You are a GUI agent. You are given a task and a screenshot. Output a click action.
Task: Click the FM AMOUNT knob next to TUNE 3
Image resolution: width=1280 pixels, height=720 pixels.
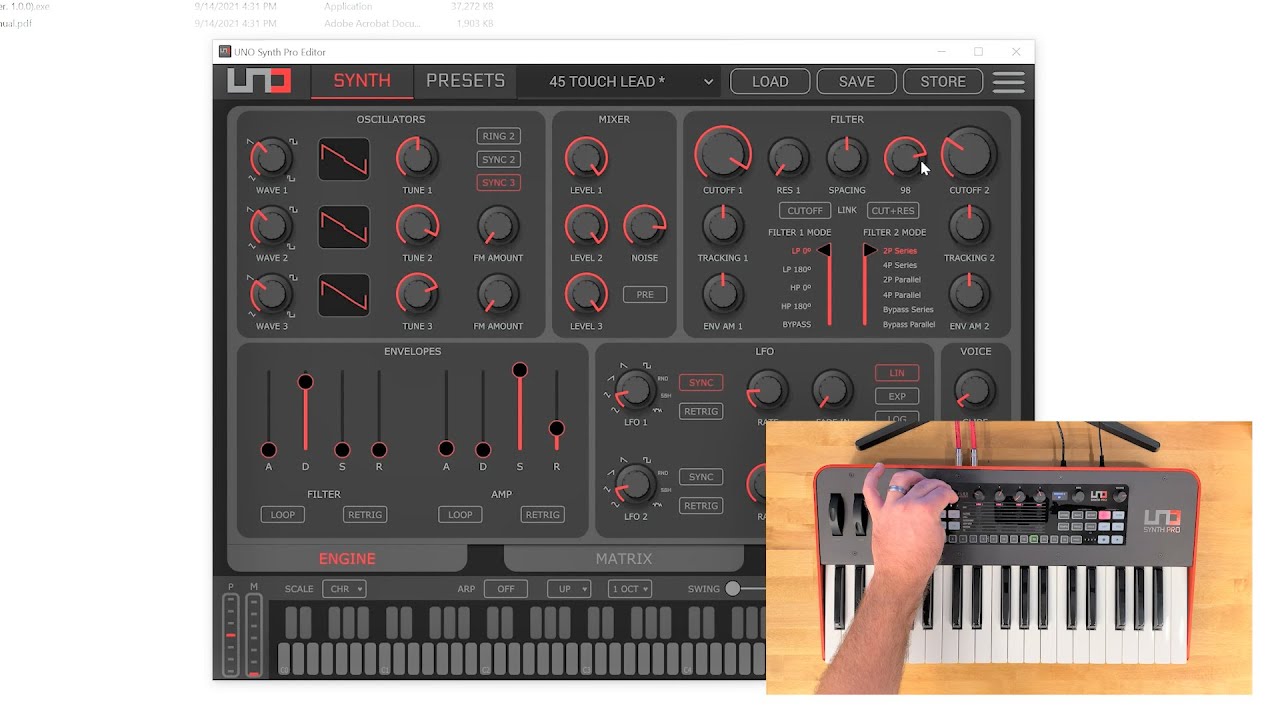tap(497, 294)
